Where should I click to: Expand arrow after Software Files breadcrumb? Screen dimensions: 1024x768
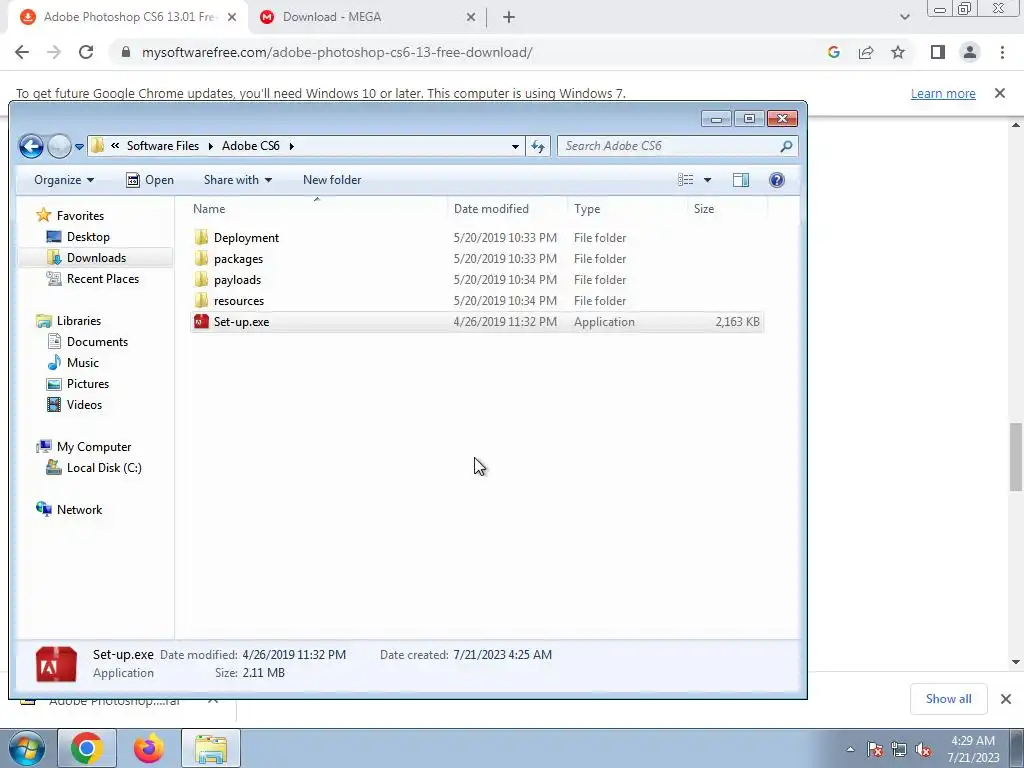tap(210, 146)
